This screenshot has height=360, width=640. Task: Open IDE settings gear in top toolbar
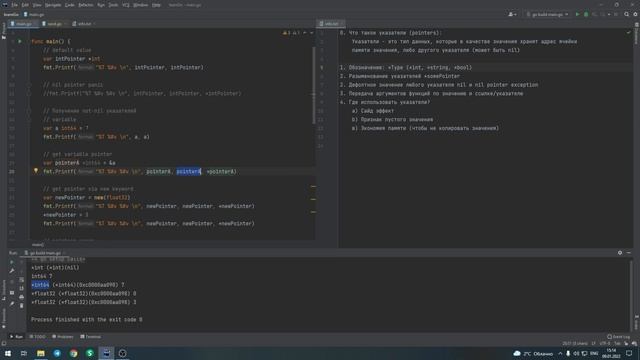click(x=635, y=14)
